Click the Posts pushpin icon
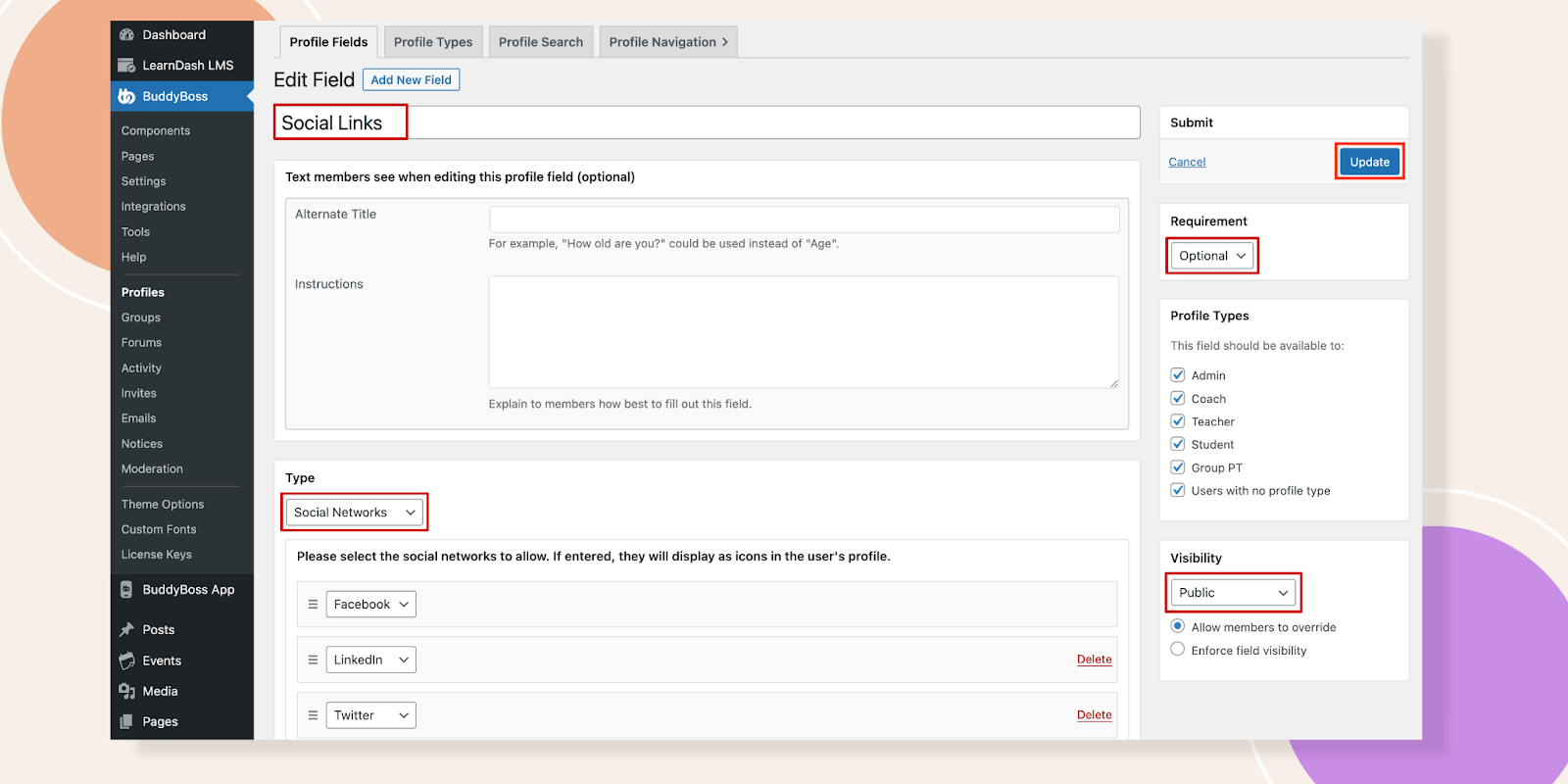The height and width of the screenshot is (784, 1568). pyautogui.click(x=126, y=630)
